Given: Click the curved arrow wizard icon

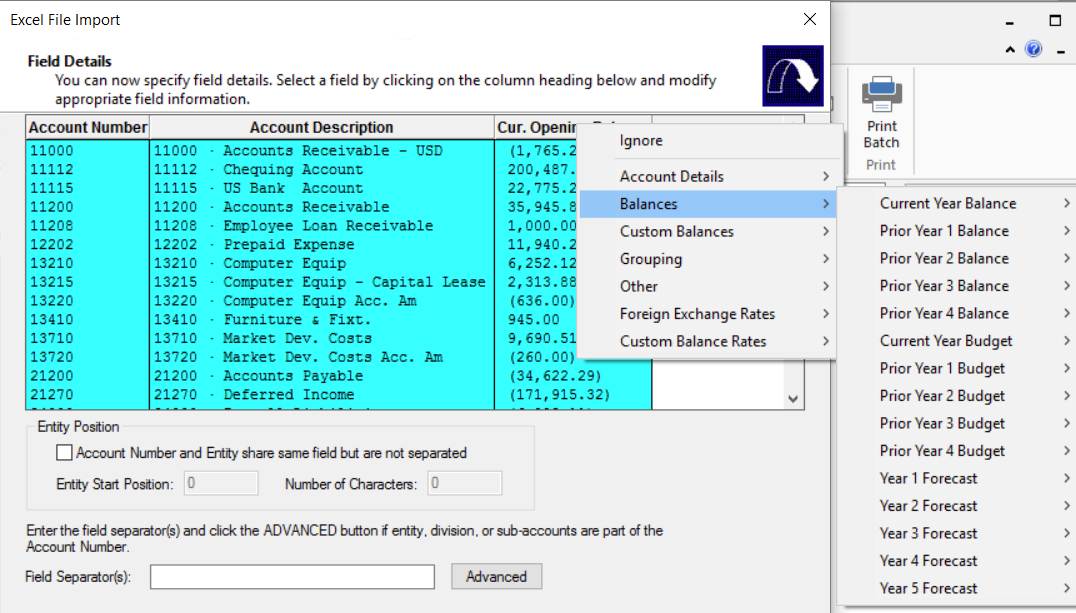Looking at the screenshot, I should 792,75.
